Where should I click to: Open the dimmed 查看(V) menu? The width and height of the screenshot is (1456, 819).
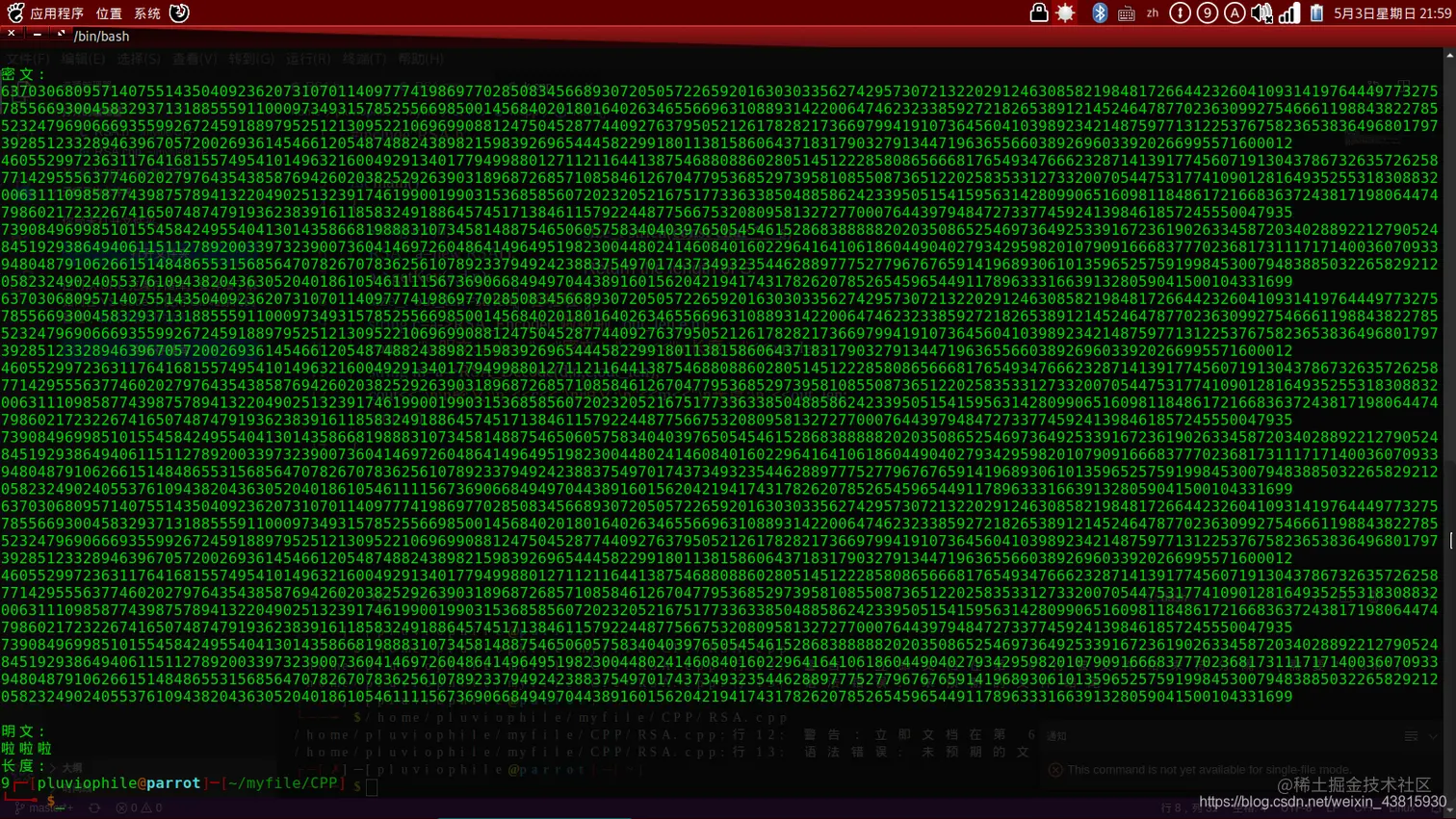coord(195,59)
